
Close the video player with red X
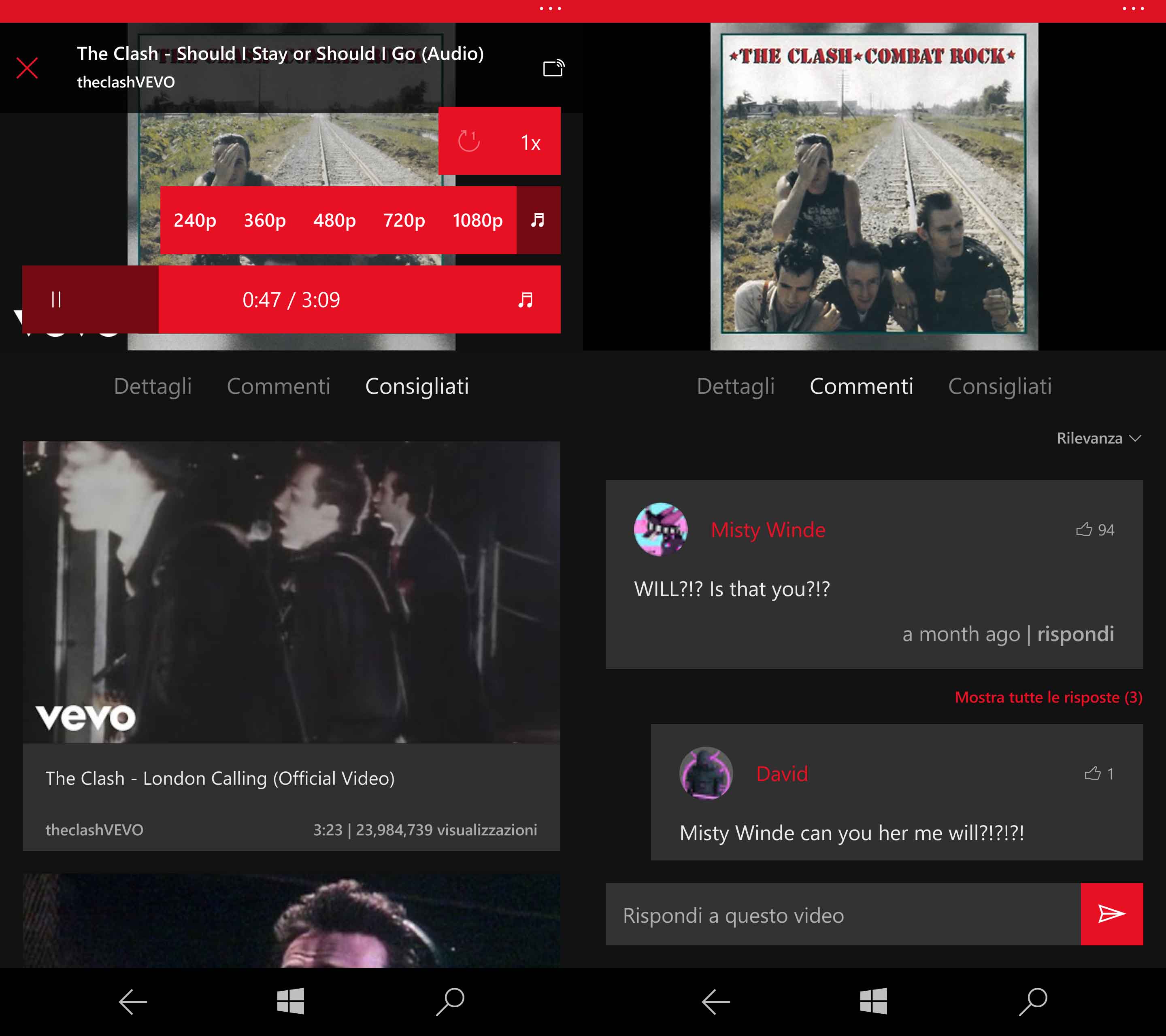pyautogui.click(x=27, y=68)
